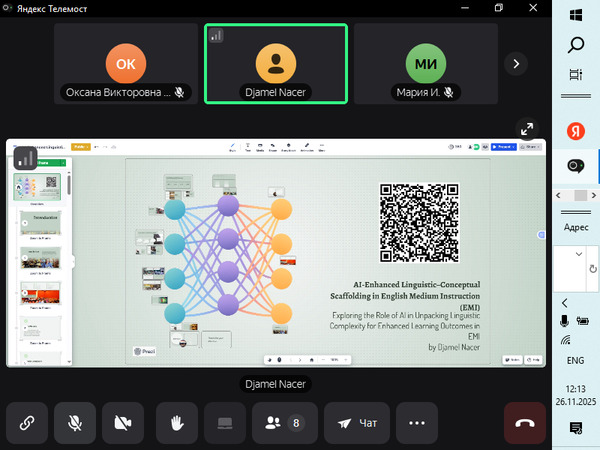
Task: Unmute the microphone in call controls
Action: [75, 423]
